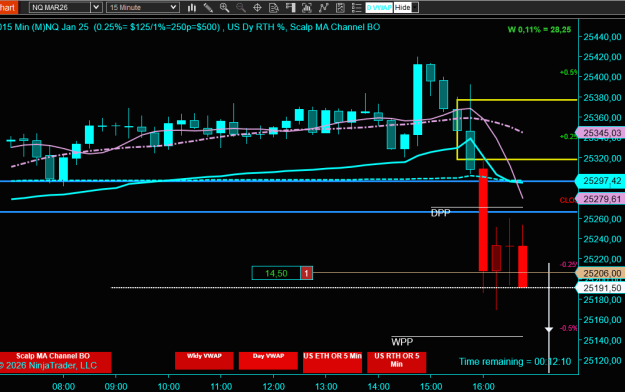Click the zoom in magnifier icon
Image resolution: width=625 pixels, height=392 pixels.
(x=224, y=7)
